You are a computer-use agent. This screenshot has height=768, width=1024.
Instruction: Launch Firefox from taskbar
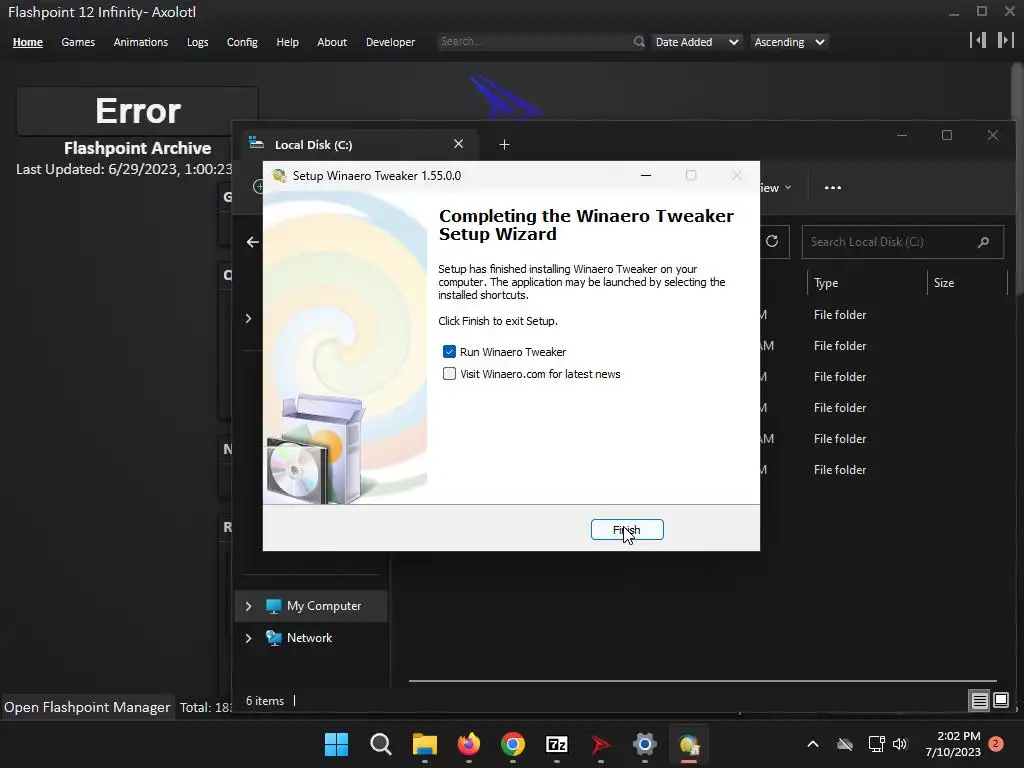click(468, 744)
